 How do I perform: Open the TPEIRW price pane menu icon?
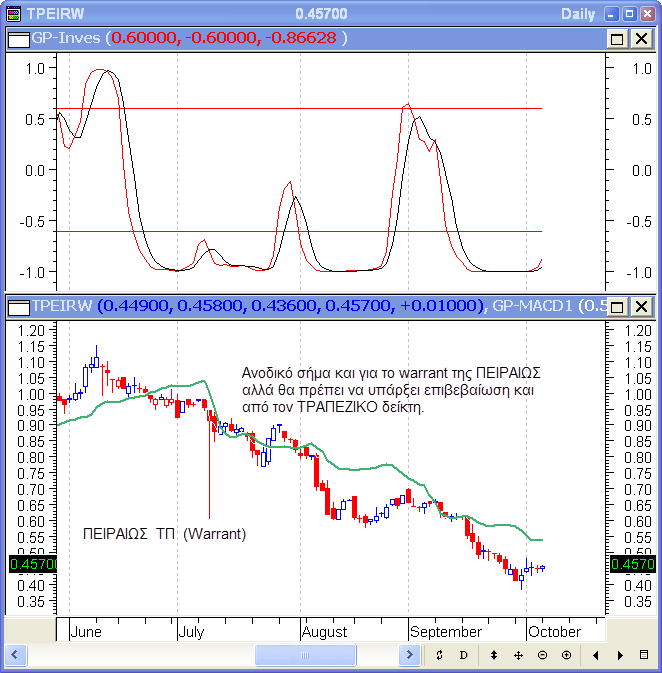(17, 306)
